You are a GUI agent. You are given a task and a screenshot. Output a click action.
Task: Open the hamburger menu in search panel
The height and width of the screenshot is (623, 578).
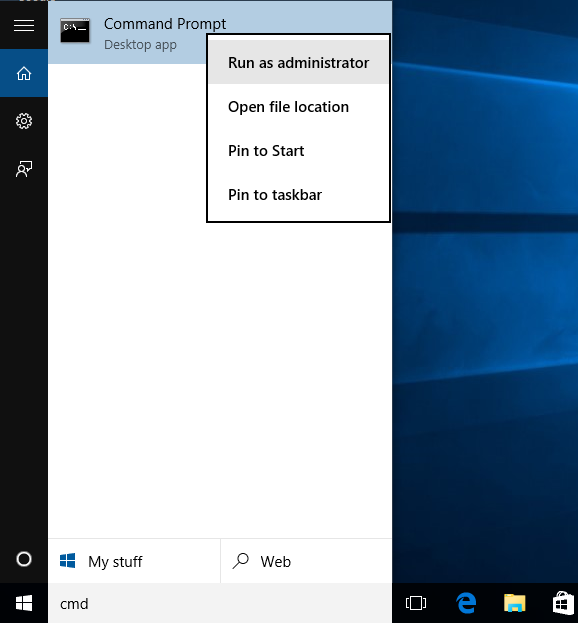[24, 25]
